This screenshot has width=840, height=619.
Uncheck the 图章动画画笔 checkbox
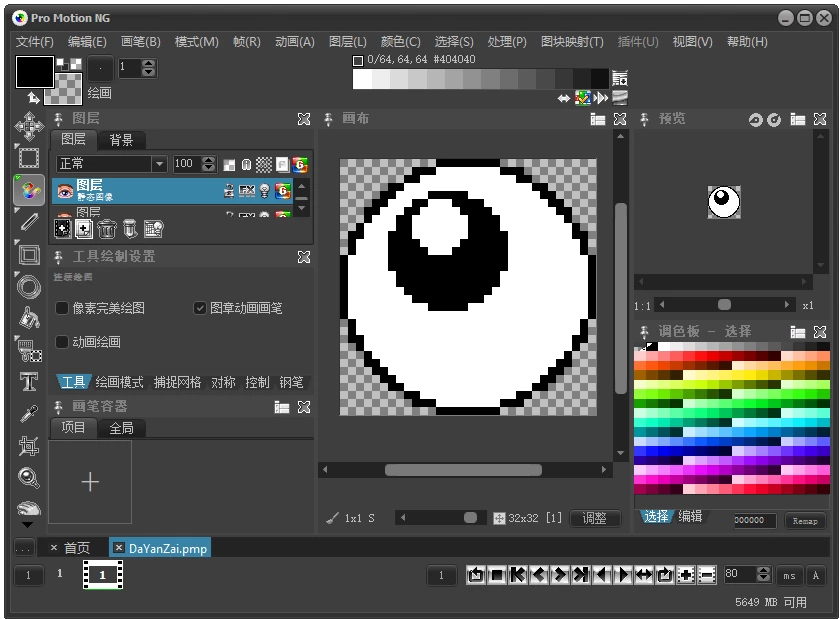pyautogui.click(x=200, y=308)
